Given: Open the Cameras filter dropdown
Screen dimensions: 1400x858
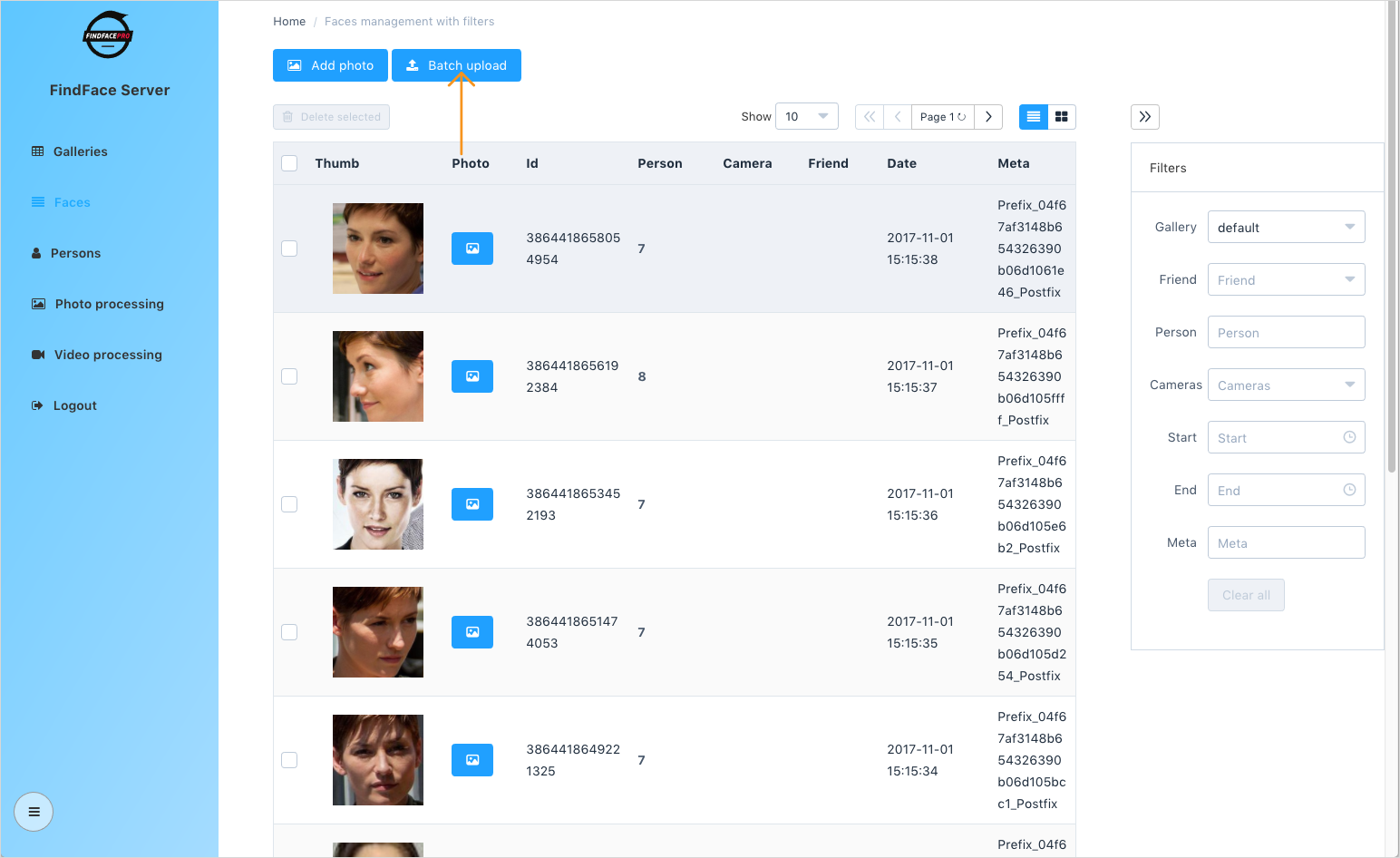Looking at the screenshot, I should click(x=1287, y=385).
